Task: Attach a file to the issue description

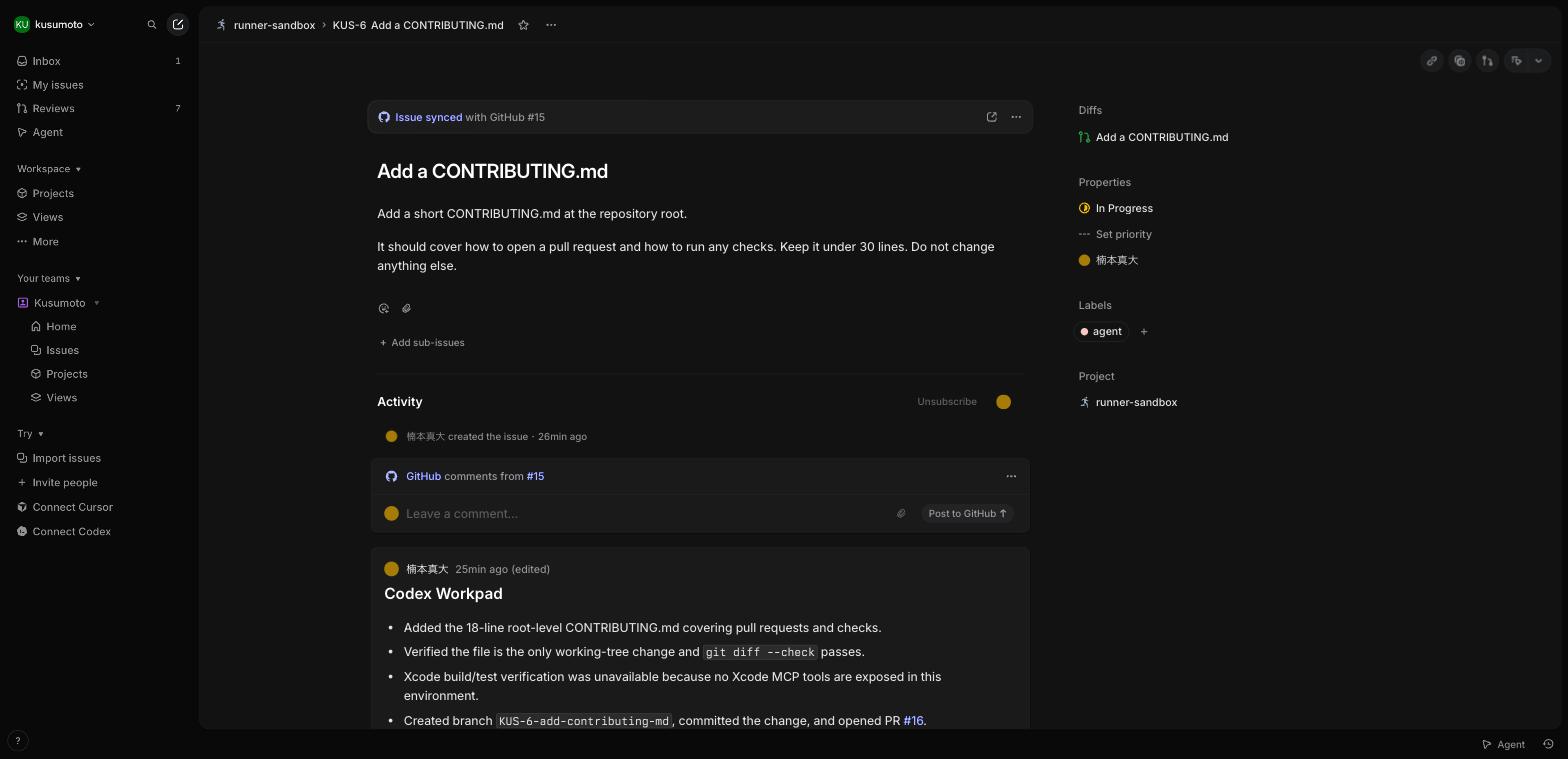Action: [x=406, y=309]
